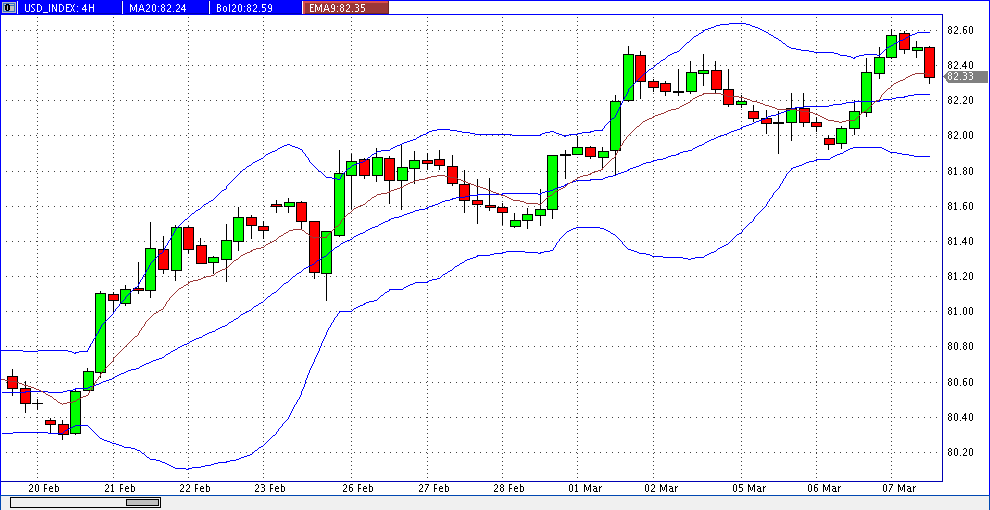
Task: Click the 07 Mar date label
Action: [x=897, y=489]
